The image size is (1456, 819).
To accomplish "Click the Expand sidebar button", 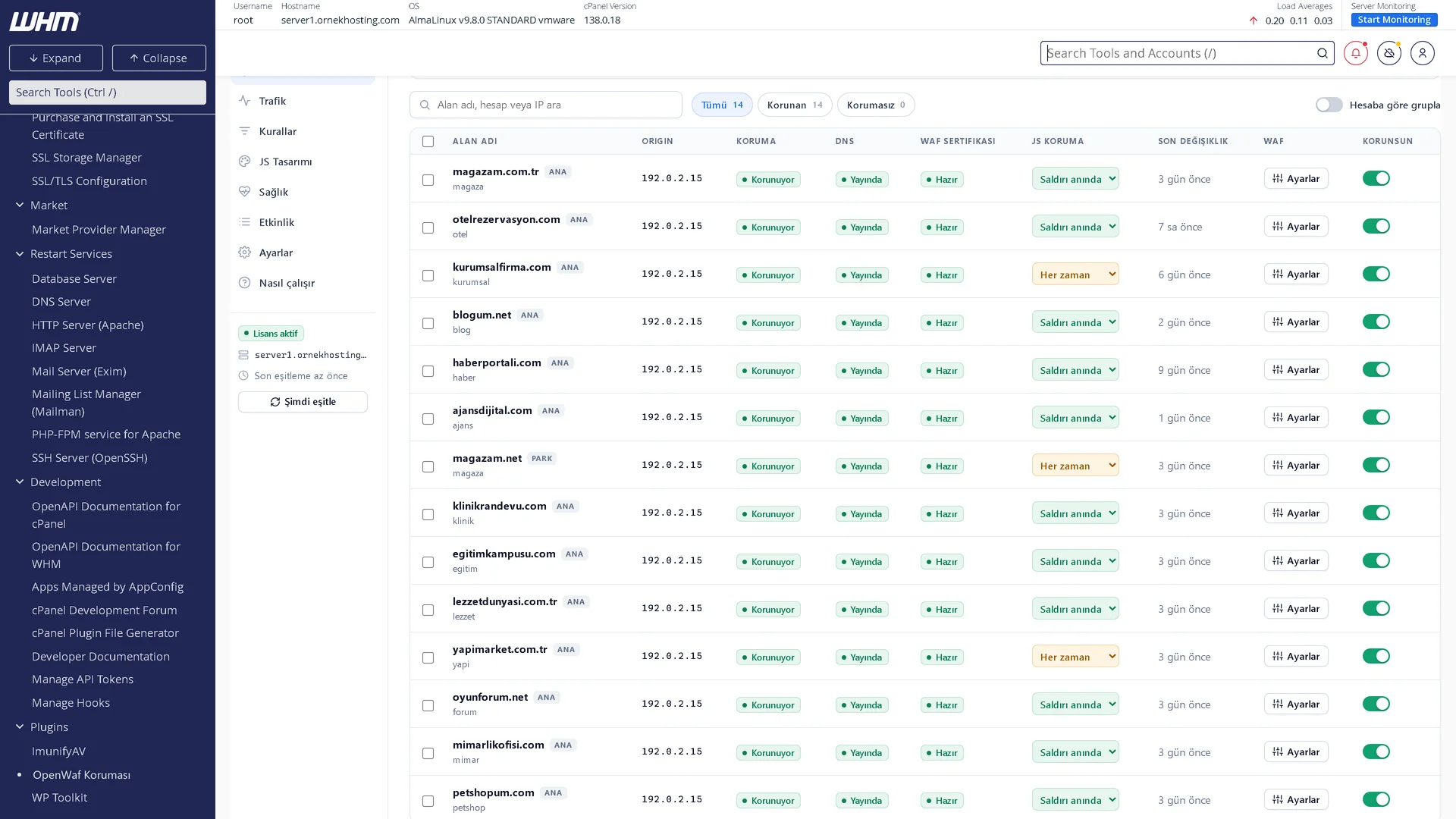I will tap(55, 58).
